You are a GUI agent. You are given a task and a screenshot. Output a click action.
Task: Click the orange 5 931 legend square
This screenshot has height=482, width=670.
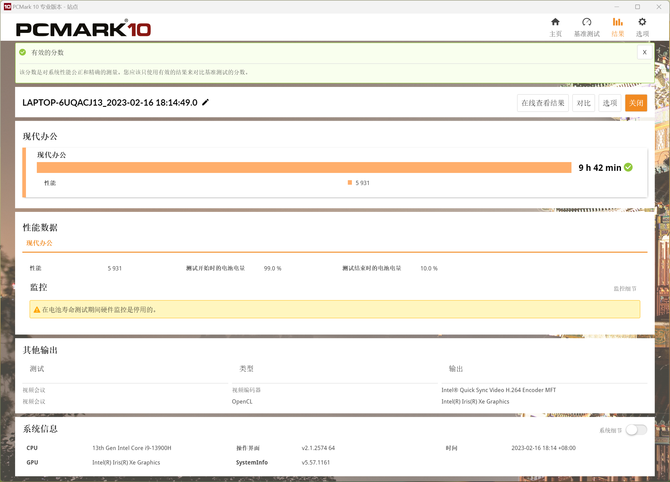pyautogui.click(x=350, y=182)
